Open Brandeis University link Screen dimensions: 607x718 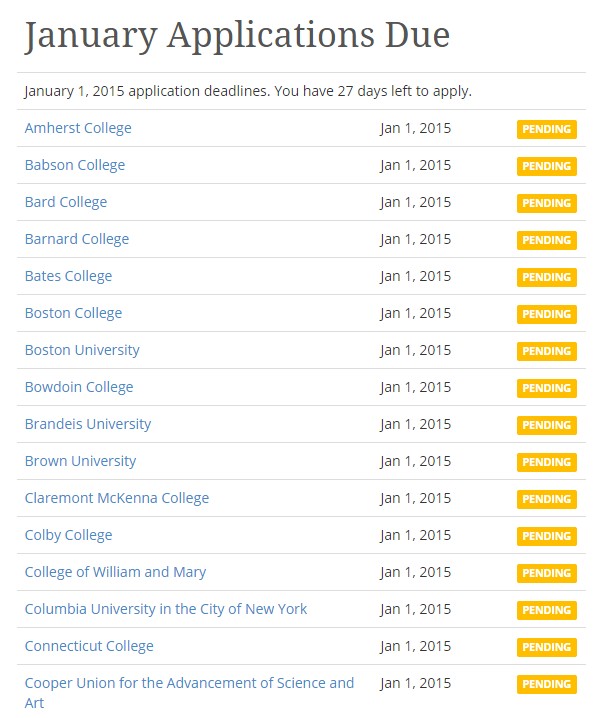pos(88,424)
